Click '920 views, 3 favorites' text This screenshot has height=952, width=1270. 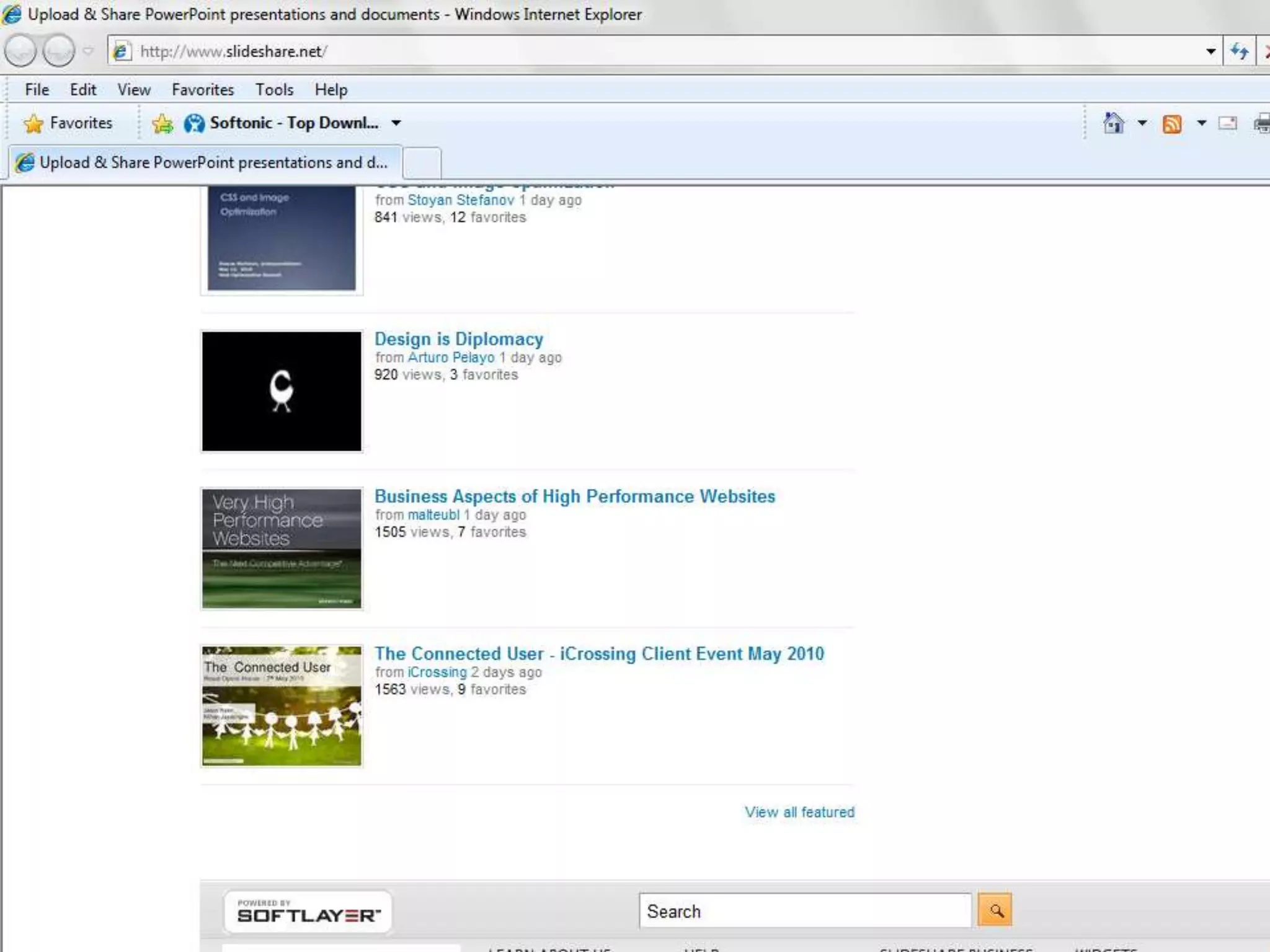pos(446,375)
